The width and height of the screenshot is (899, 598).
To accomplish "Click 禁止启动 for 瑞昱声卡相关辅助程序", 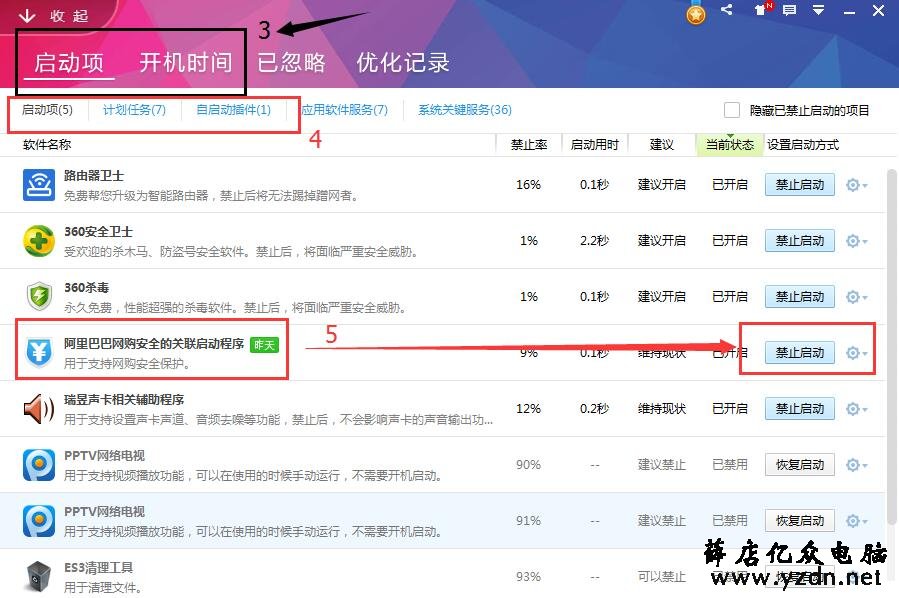I will [800, 409].
